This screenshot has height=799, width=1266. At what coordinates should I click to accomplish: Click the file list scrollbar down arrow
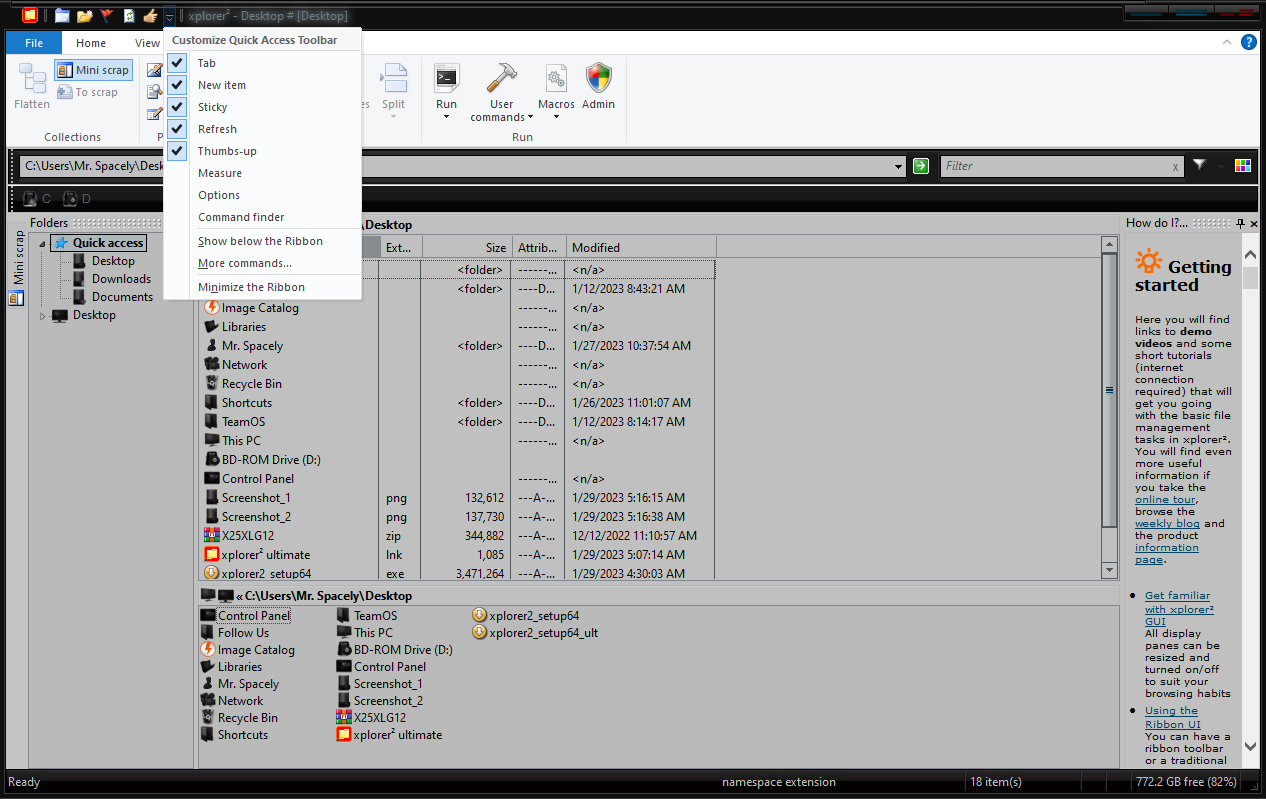[x=1109, y=569]
